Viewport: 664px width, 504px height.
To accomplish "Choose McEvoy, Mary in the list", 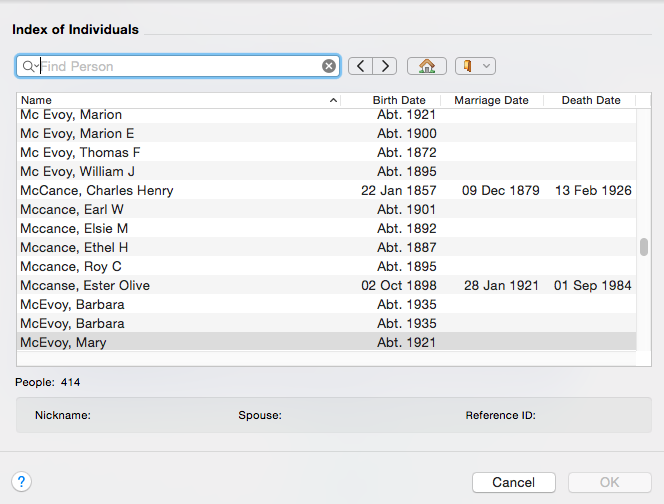I will [x=63, y=342].
